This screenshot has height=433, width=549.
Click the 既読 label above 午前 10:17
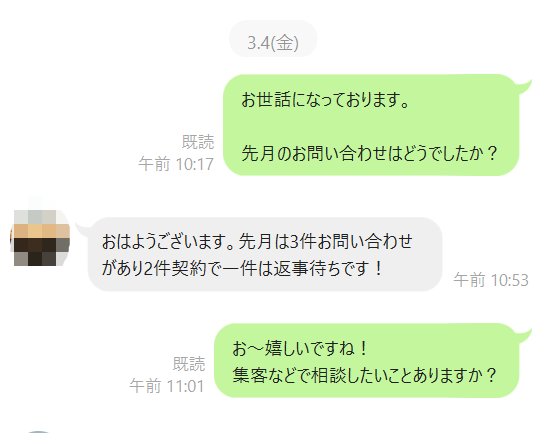pyautogui.click(x=198, y=142)
